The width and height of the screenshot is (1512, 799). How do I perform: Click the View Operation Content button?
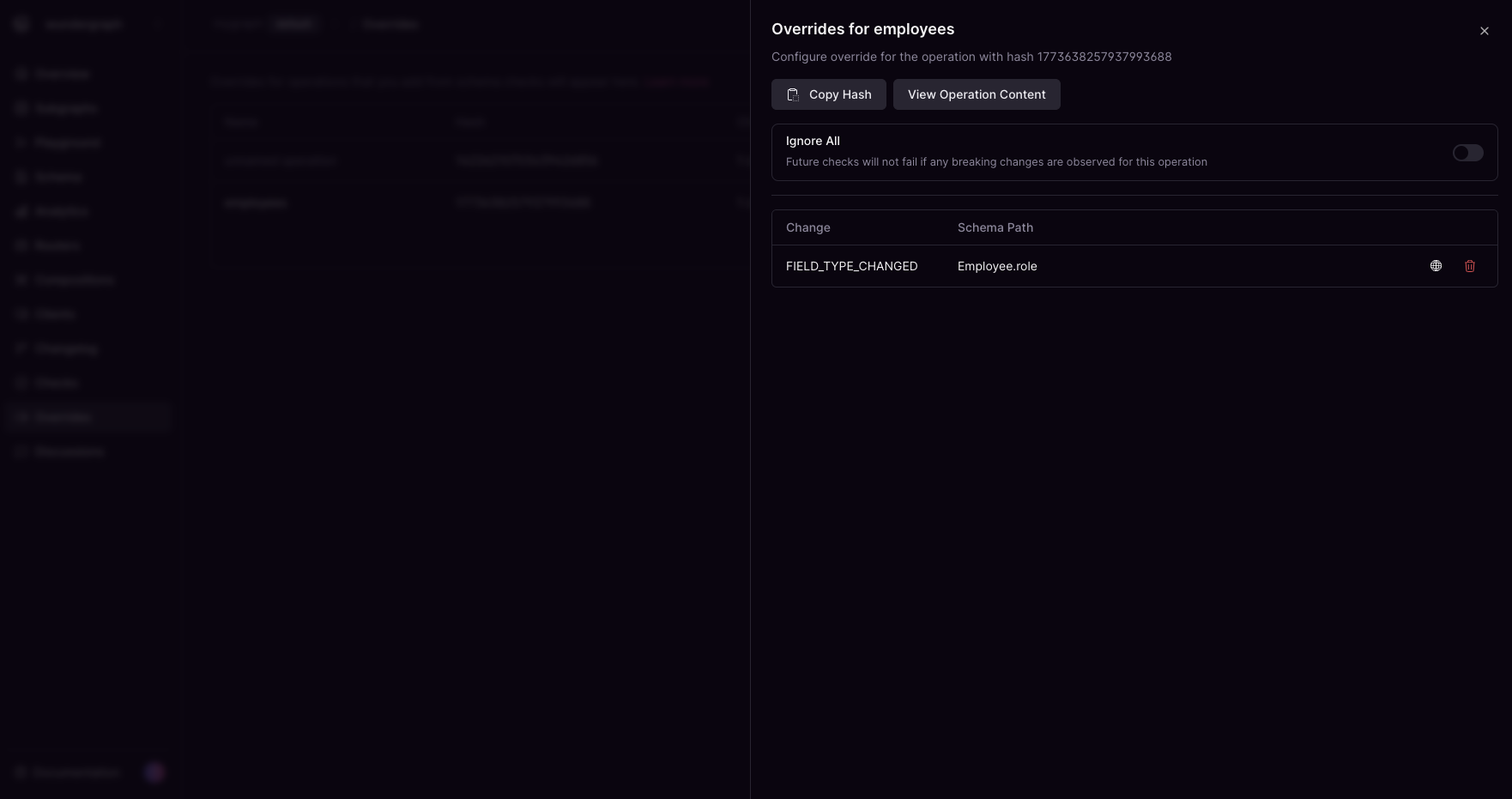[977, 94]
